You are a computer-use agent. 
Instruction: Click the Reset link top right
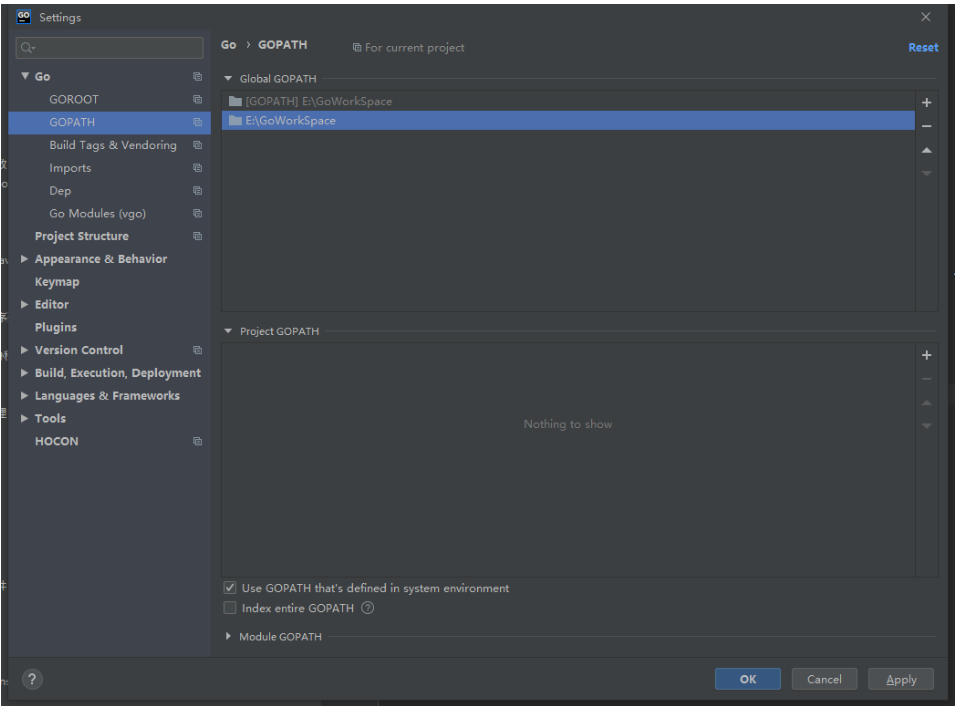point(922,47)
